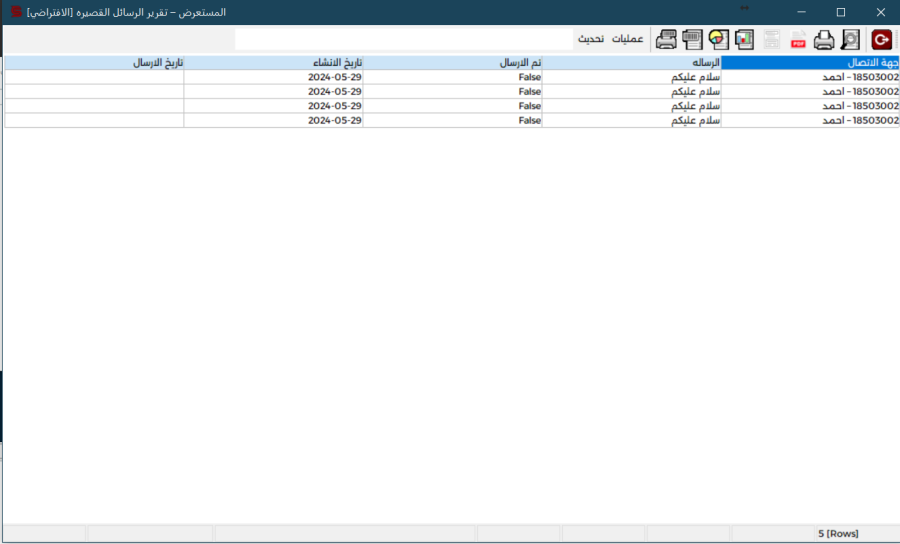The height and width of the screenshot is (544, 900).
Task: Click the red app logo in title bar
Action: click(x=16, y=11)
